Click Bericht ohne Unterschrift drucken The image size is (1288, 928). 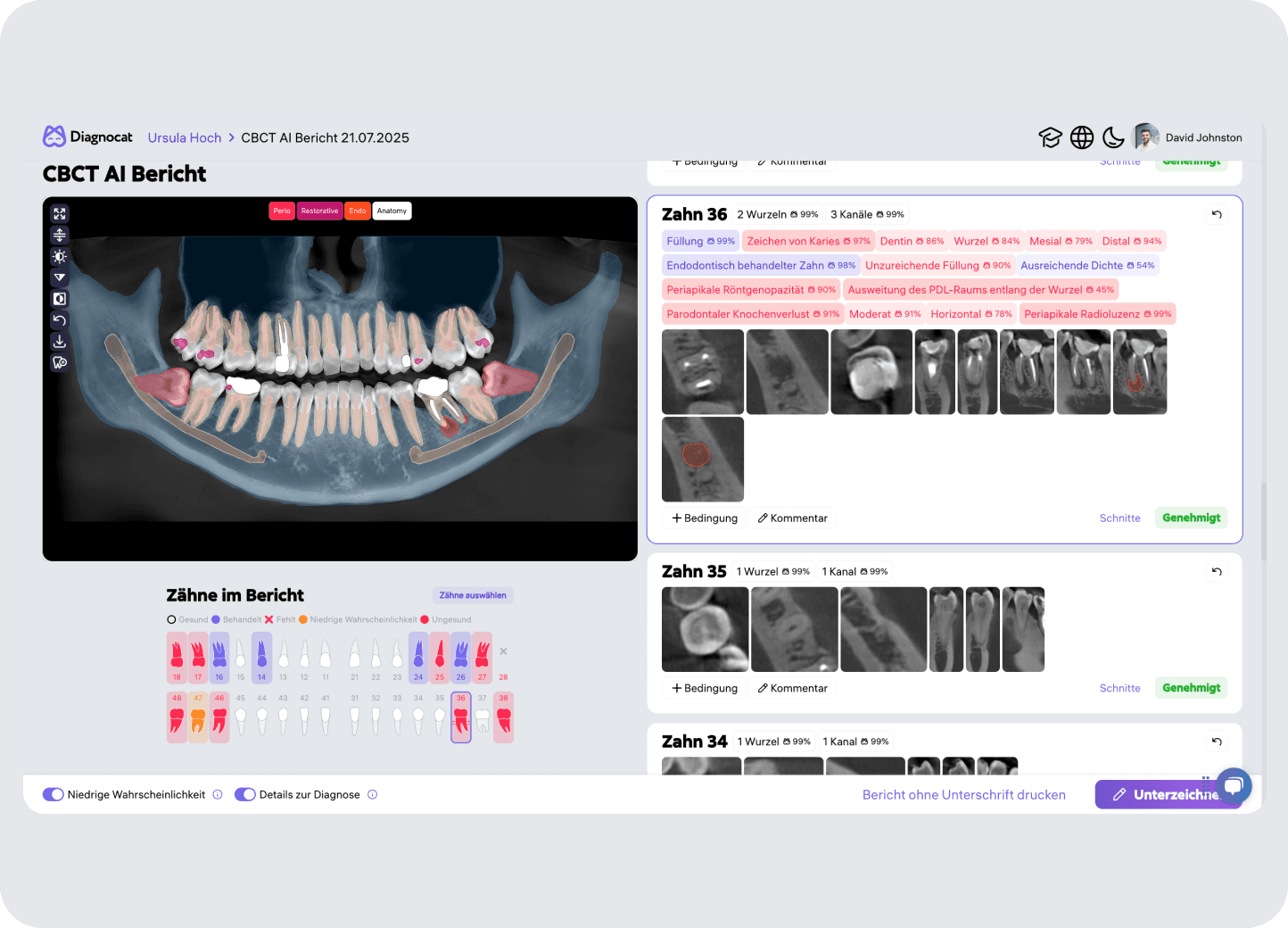963,794
